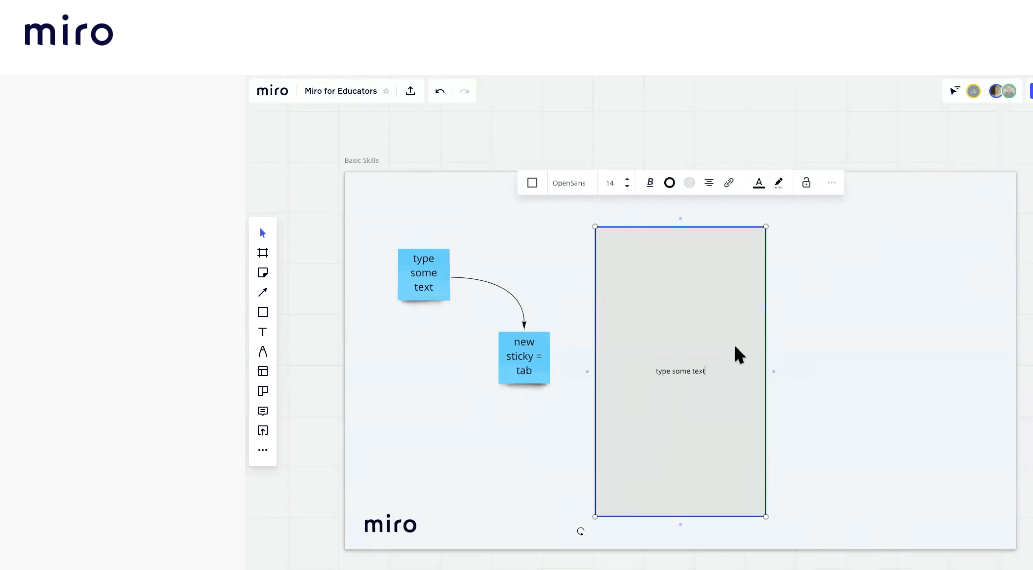Click the blue-ringed collaborator avatar

(x=995, y=91)
